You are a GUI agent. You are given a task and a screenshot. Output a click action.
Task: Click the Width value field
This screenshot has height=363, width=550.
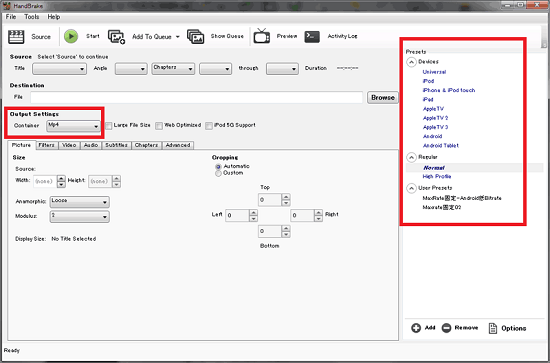click(45, 181)
